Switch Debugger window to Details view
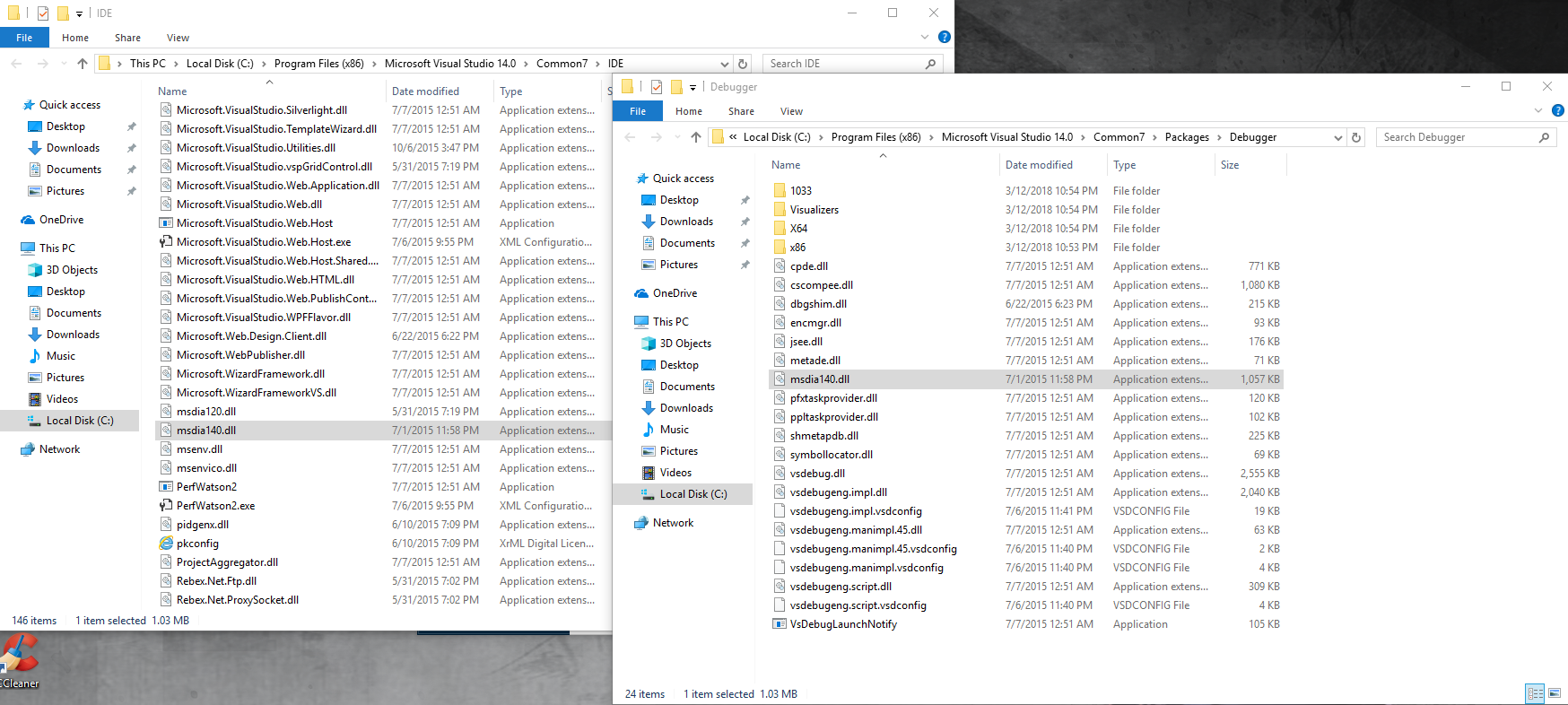This screenshot has width=1568, height=705. [1535, 693]
